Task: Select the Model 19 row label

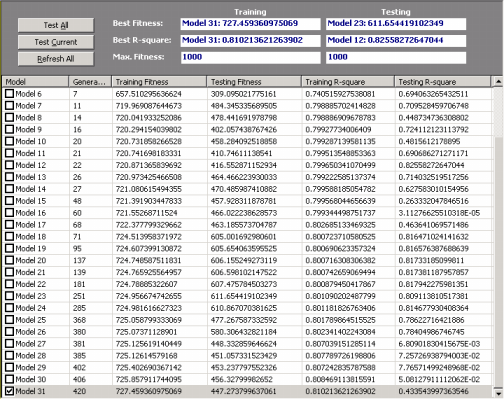Action: (31, 248)
